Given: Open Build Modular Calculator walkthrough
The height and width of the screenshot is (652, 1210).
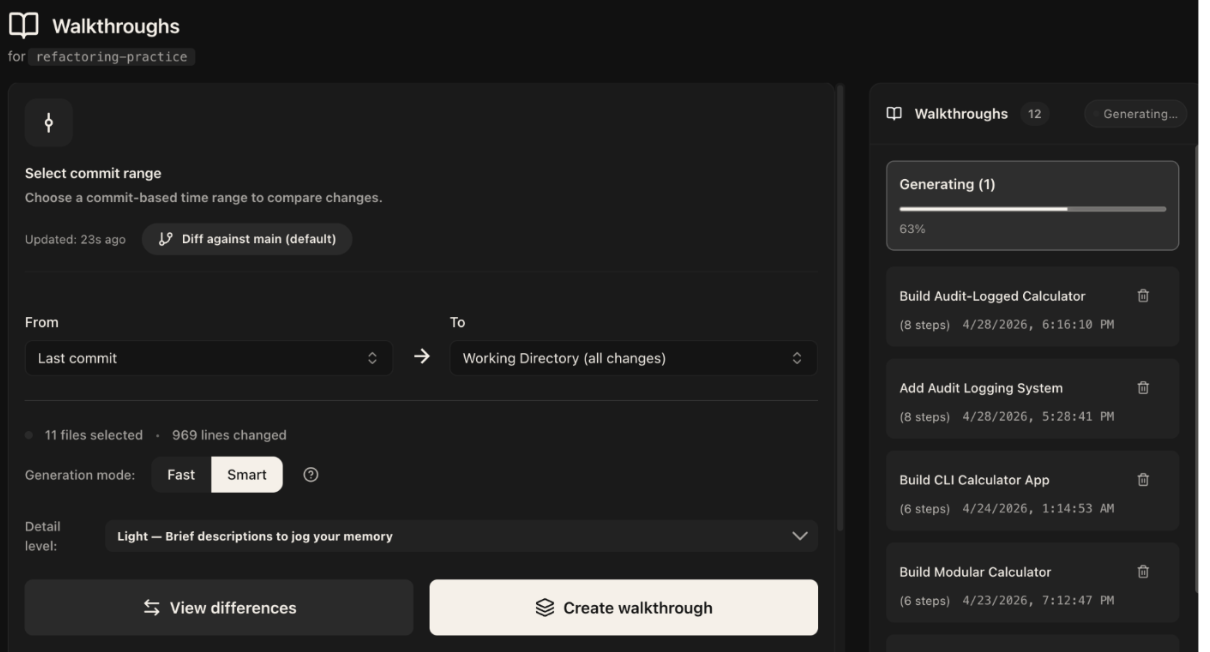Looking at the screenshot, I should [x=1033, y=582].
